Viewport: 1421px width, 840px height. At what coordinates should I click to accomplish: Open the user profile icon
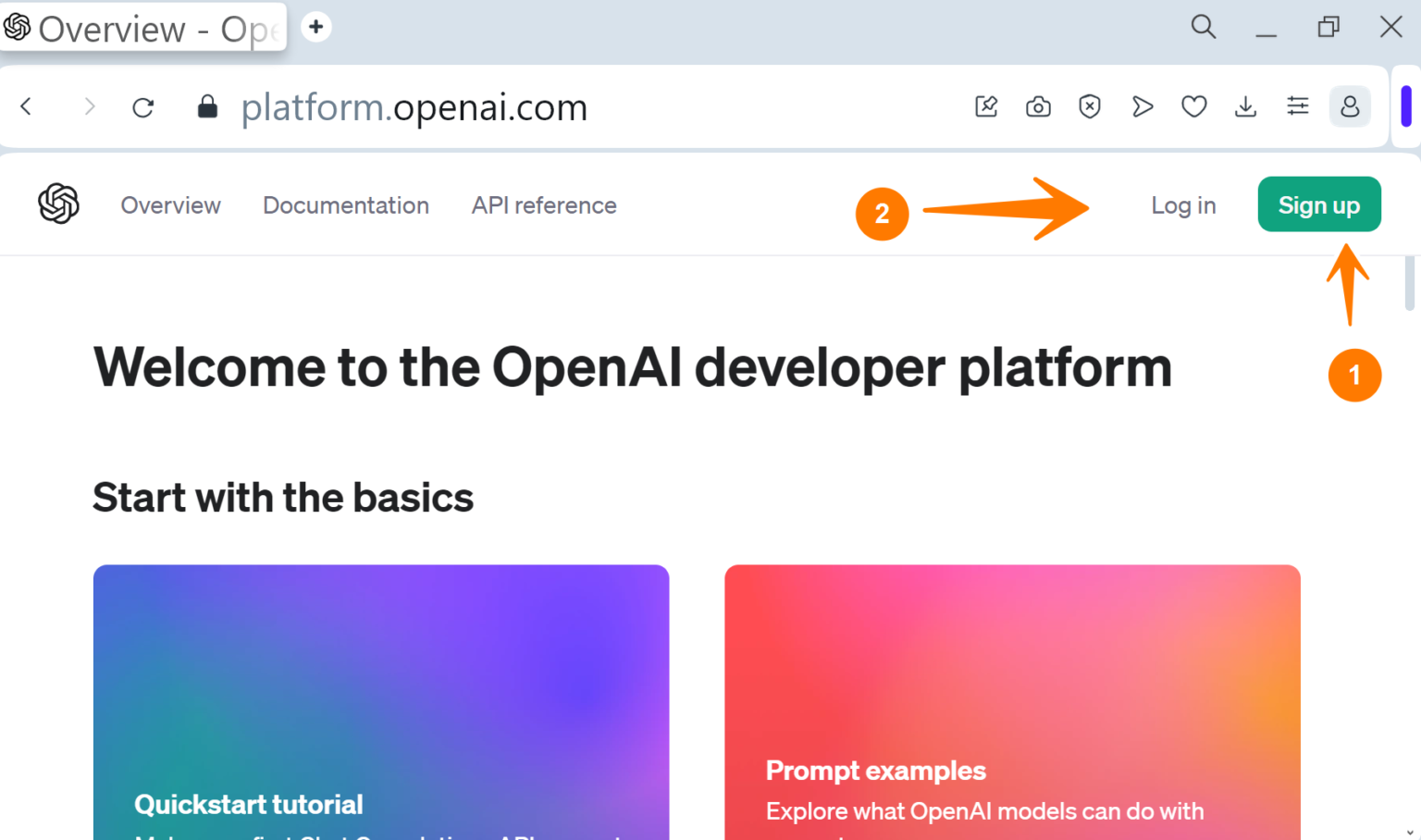tap(1349, 106)
